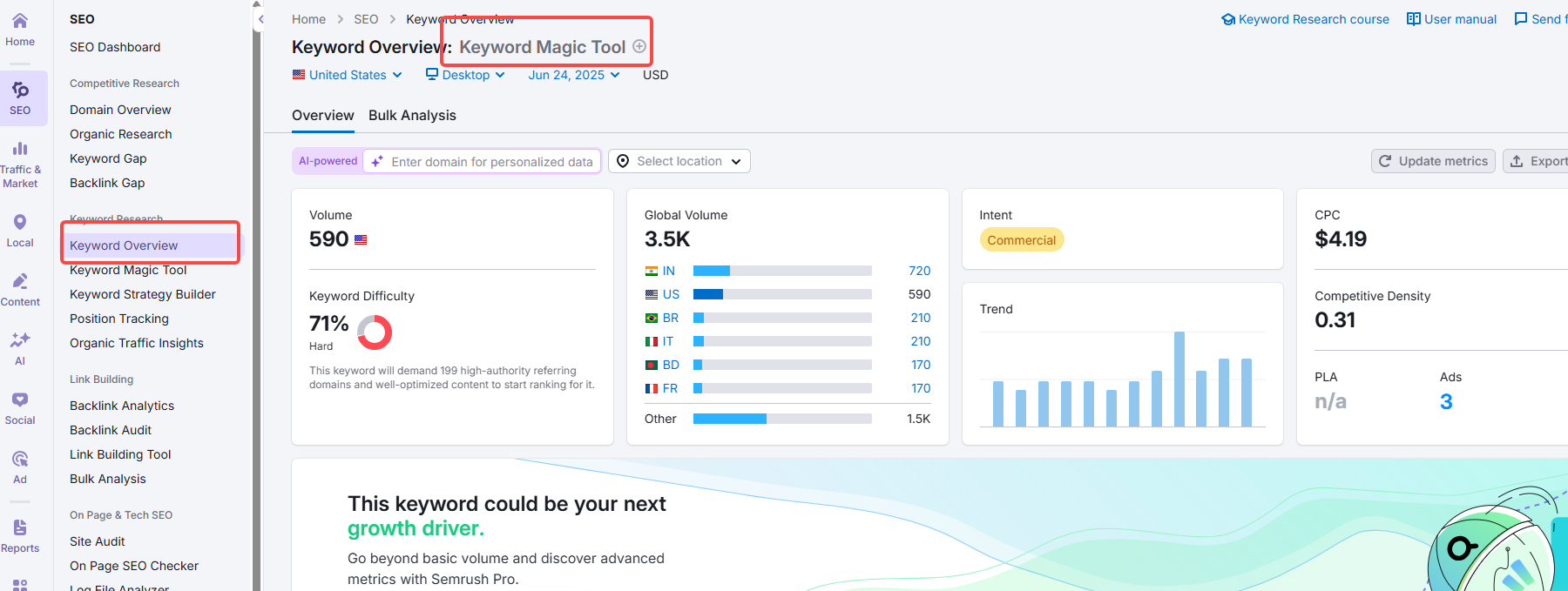This screenshot has height=591, width=1568.
Task: Switch to the Bulk Analysis tab
Action: (x=412, y=115)
